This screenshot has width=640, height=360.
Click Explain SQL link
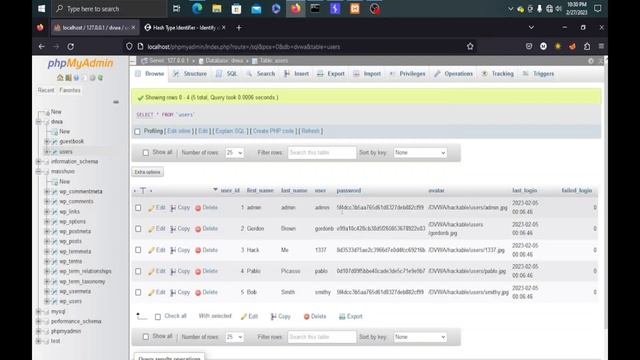point(230,131)
